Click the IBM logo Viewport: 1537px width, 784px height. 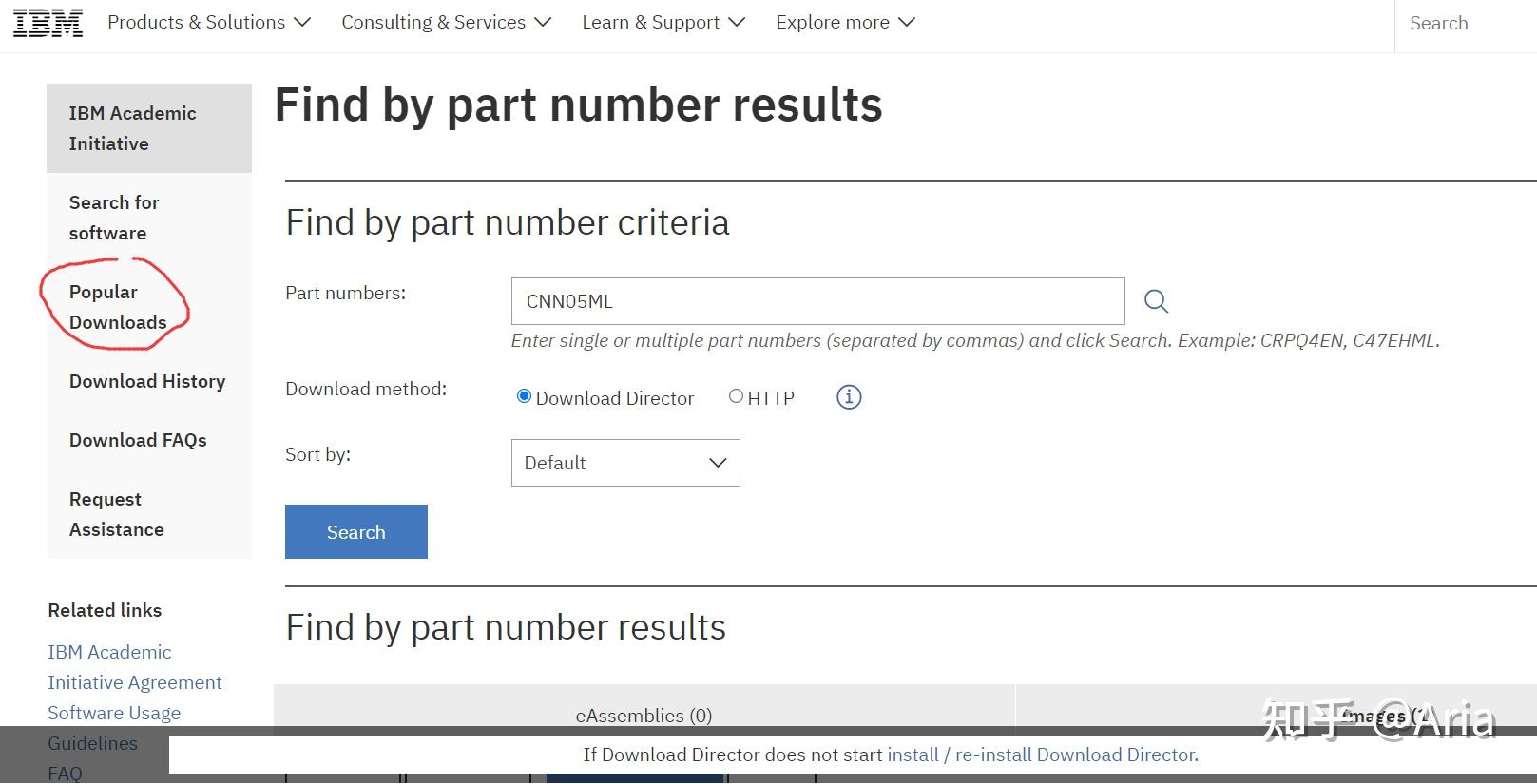48,23
